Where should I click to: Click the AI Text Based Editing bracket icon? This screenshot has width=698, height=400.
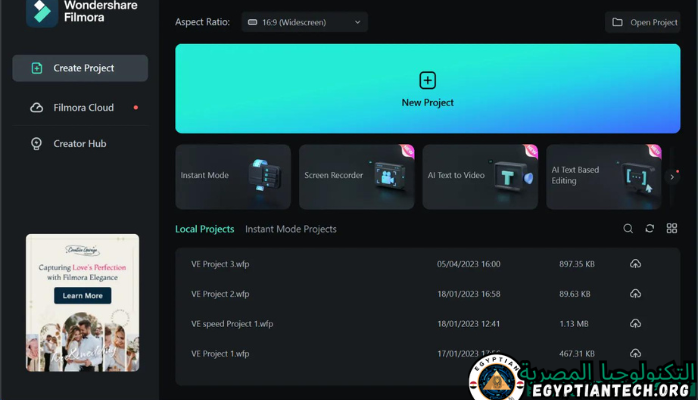point(638,178)
